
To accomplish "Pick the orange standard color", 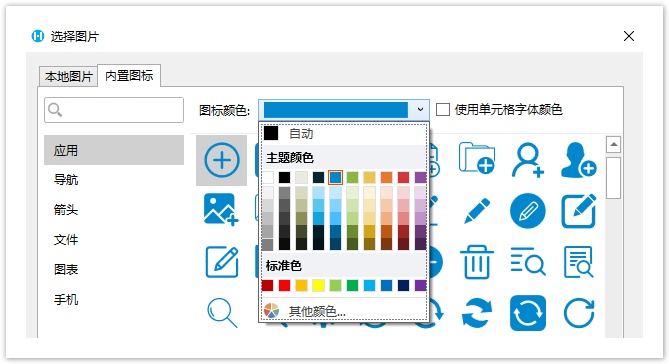I will pos(301,285).
